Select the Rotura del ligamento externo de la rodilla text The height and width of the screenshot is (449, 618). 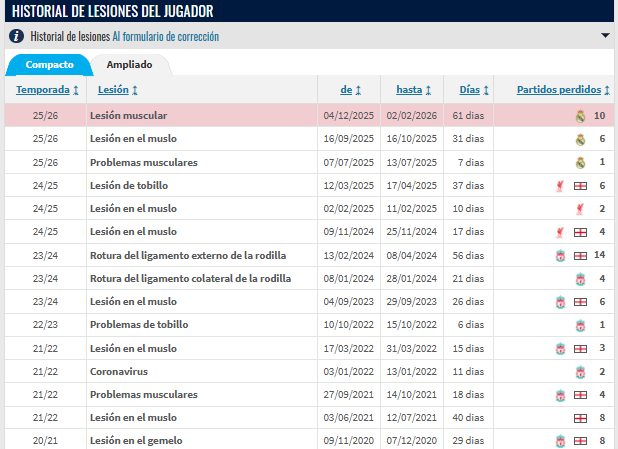tap(188, 256)
